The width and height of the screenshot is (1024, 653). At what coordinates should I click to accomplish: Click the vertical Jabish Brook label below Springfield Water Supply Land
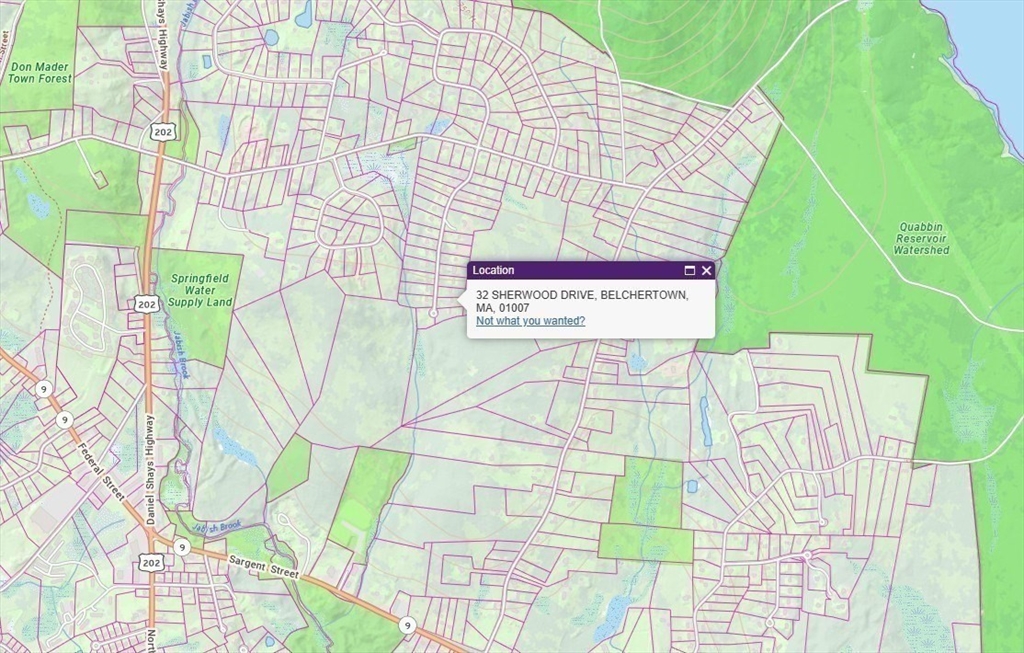(x=180, y=355)
